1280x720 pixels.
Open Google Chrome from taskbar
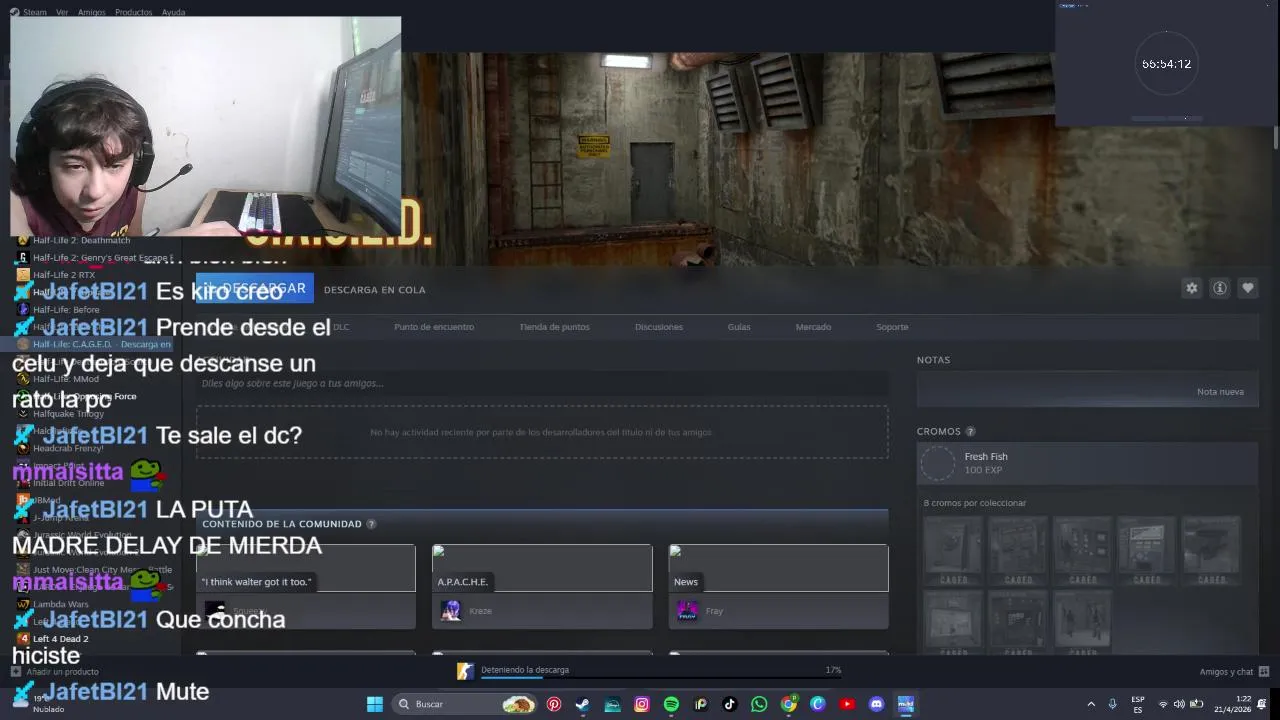(x=789, y=704)
